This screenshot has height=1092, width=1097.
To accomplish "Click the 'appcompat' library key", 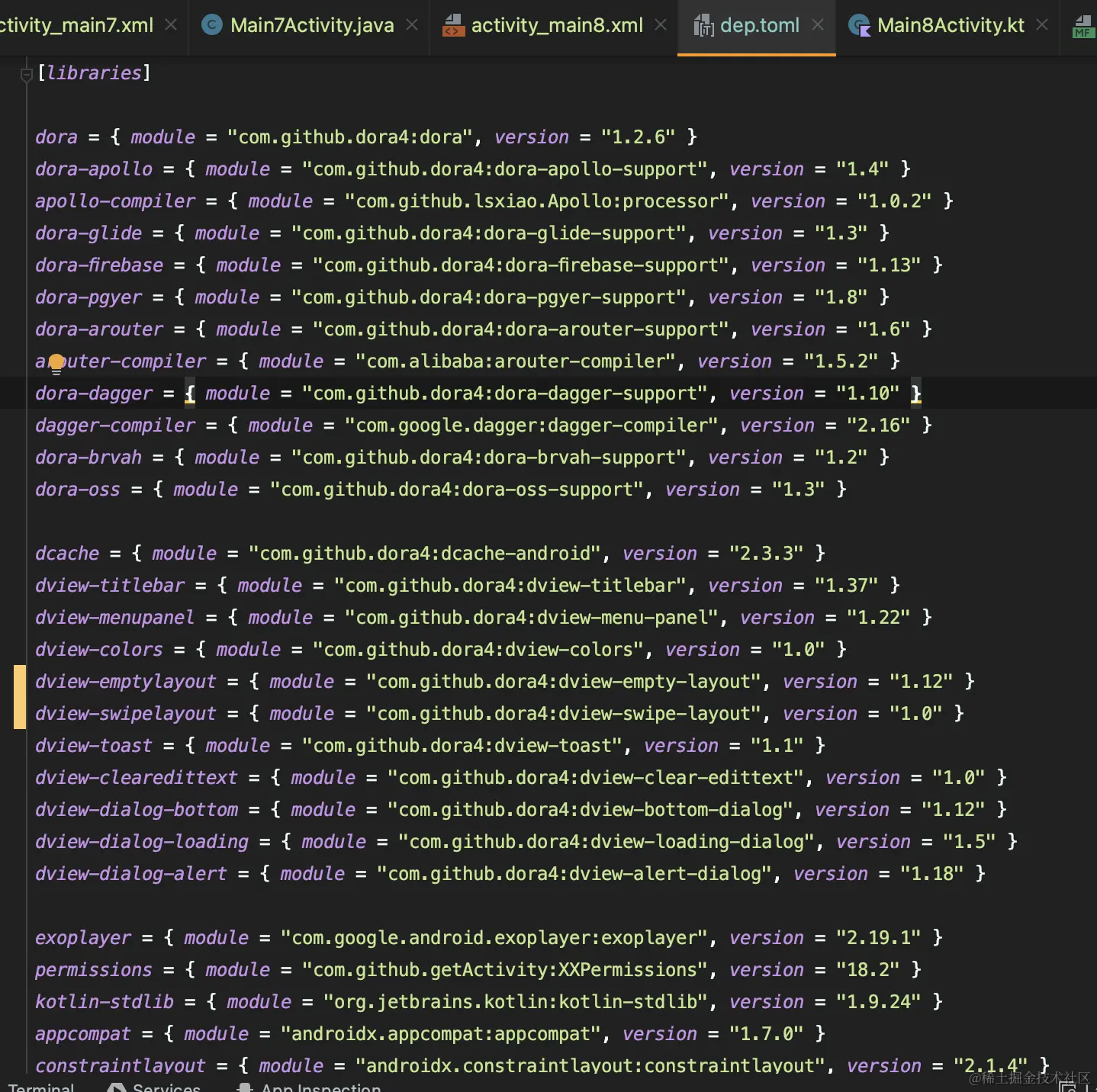I will point(83,1034).
